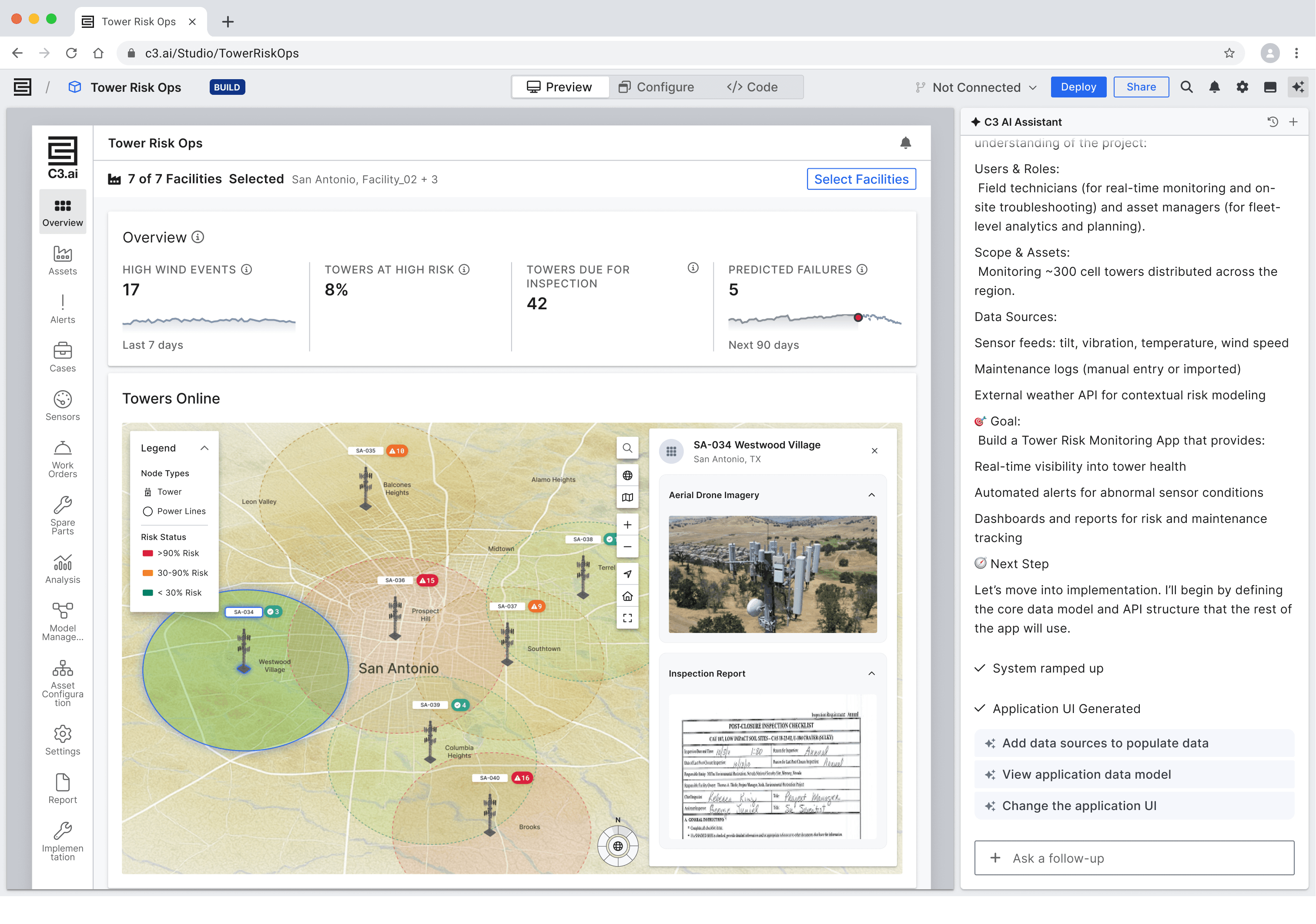This screenshot has width=1316, height=924.
Task: Click the Select Facilities button
Action: coord(861,179)
